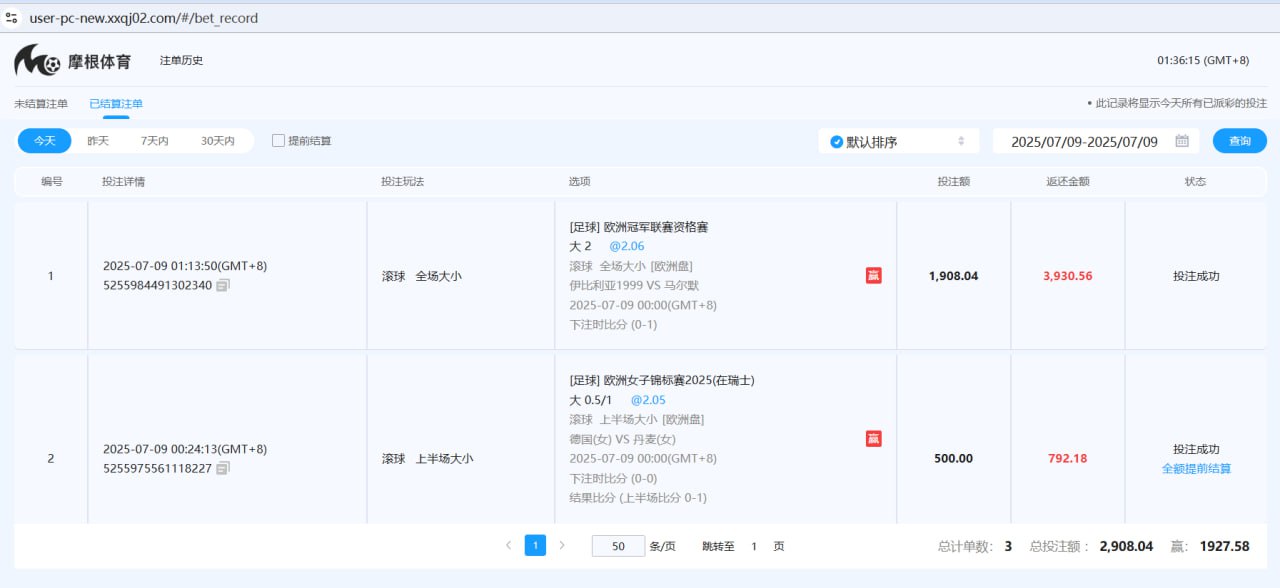Click the red win badge on bet 2

(x=873, y=438)
